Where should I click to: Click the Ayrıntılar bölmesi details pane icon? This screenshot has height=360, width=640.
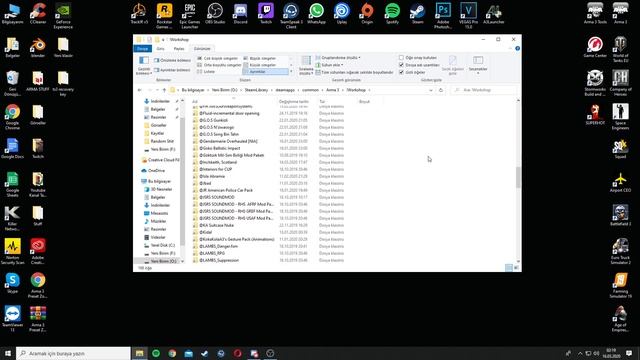[157, 70]
